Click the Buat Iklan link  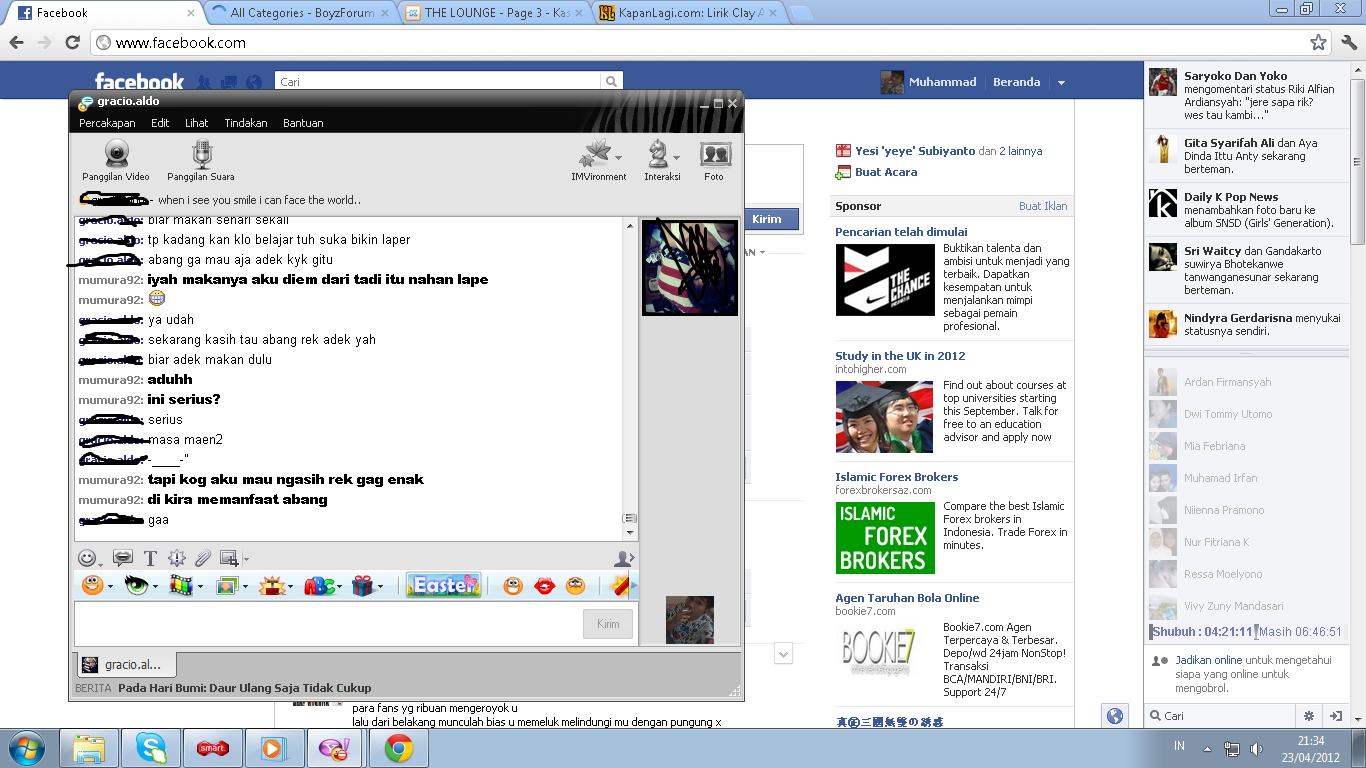pyautogui.click(x=1043, y=206)
